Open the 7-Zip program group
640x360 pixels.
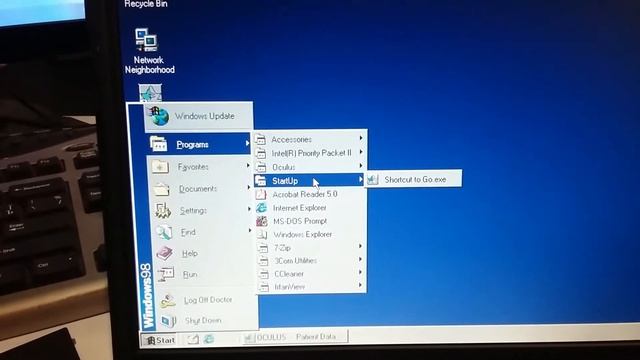point(311,247)
